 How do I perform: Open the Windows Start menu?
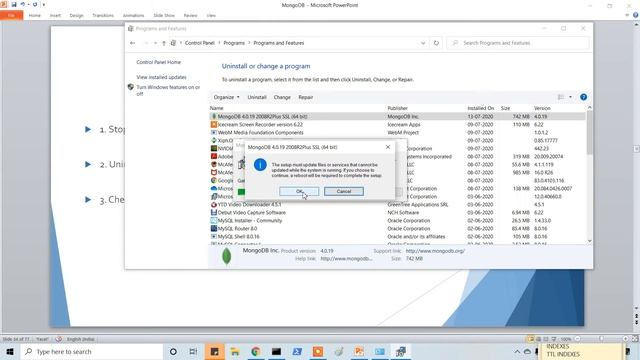point(10,351)
